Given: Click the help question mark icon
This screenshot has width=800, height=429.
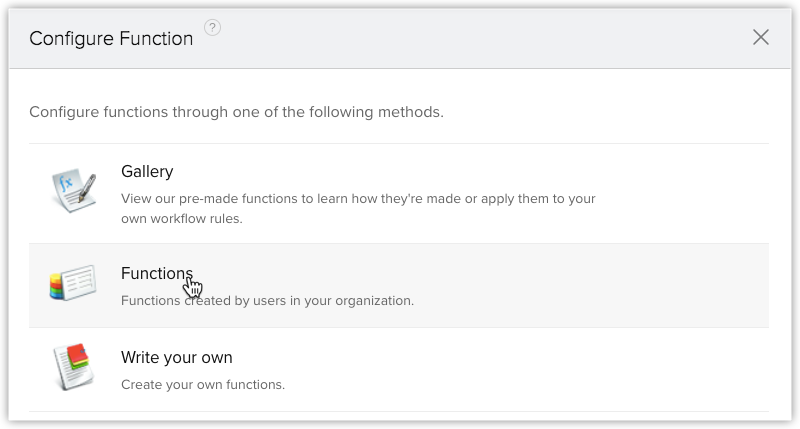Looking at the screenshot, I should click(212, 28).
